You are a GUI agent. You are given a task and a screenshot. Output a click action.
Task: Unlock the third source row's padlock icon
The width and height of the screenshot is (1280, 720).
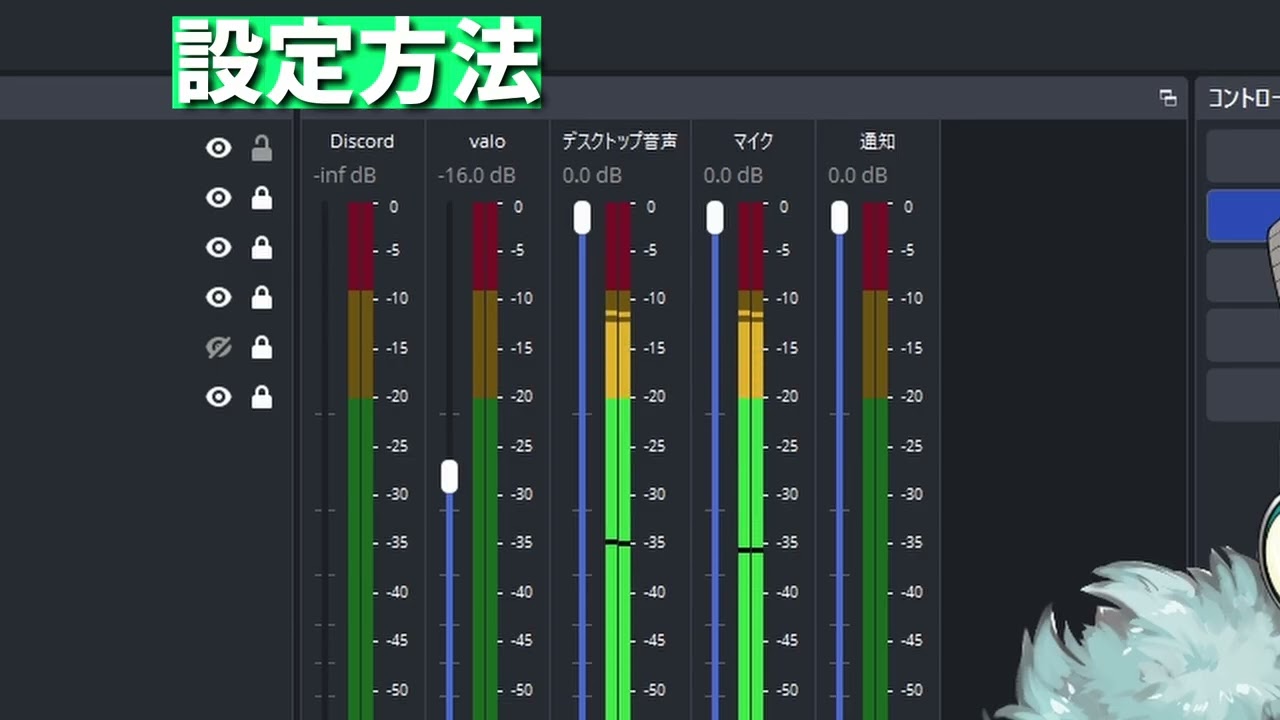[x=261, y=247]
